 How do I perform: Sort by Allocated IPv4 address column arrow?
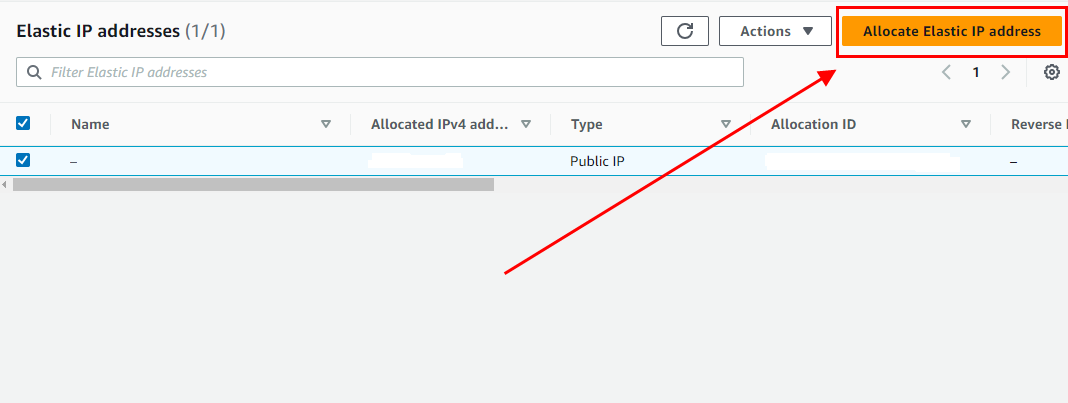pyautogui.click(x=526, y=124)
